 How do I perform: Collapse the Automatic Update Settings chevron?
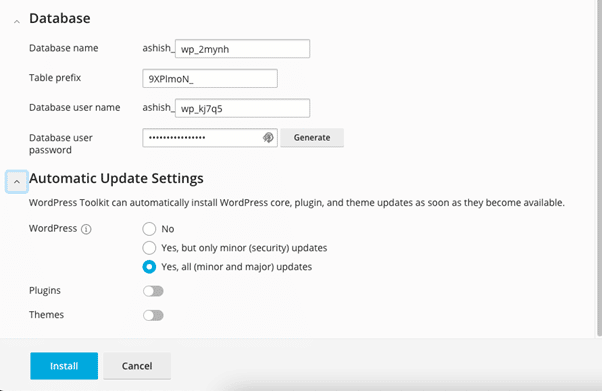(x=17, y=182)
